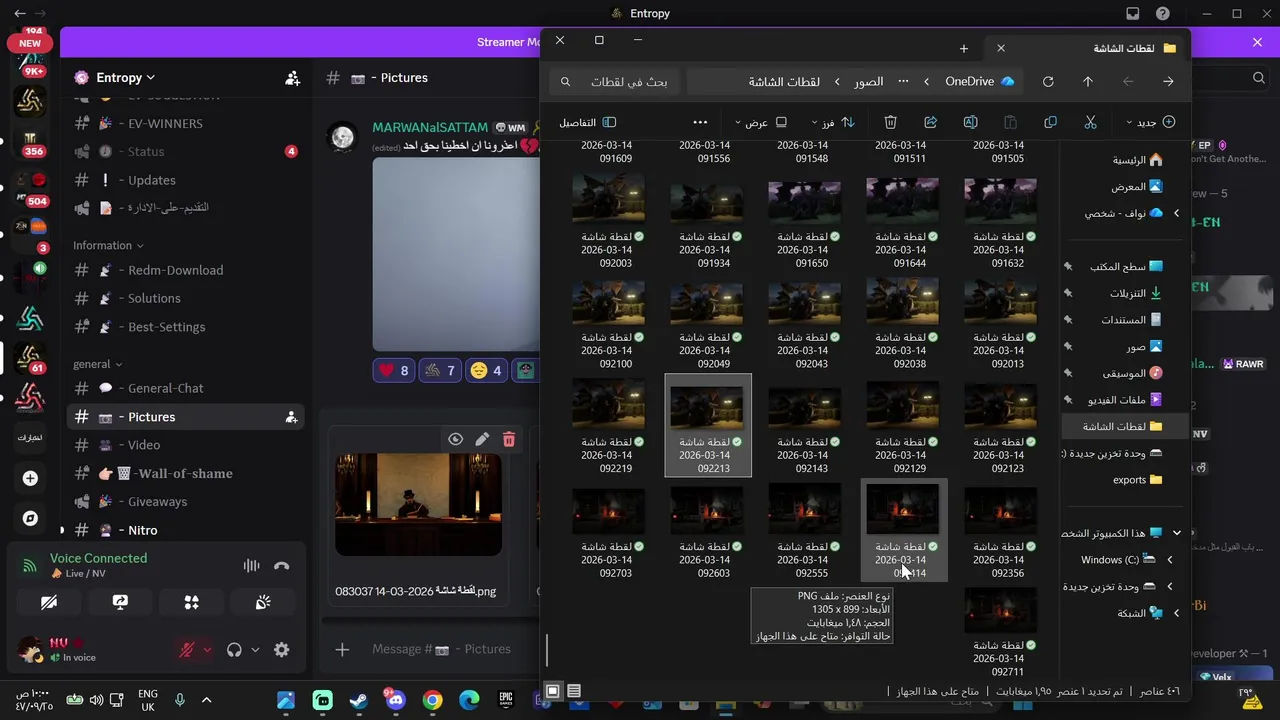Image resolution: width=1280 pixels, height=720 pixels.
Task: Collapse the general channel category
Action: pyautogui.click(x=97, y=364)
